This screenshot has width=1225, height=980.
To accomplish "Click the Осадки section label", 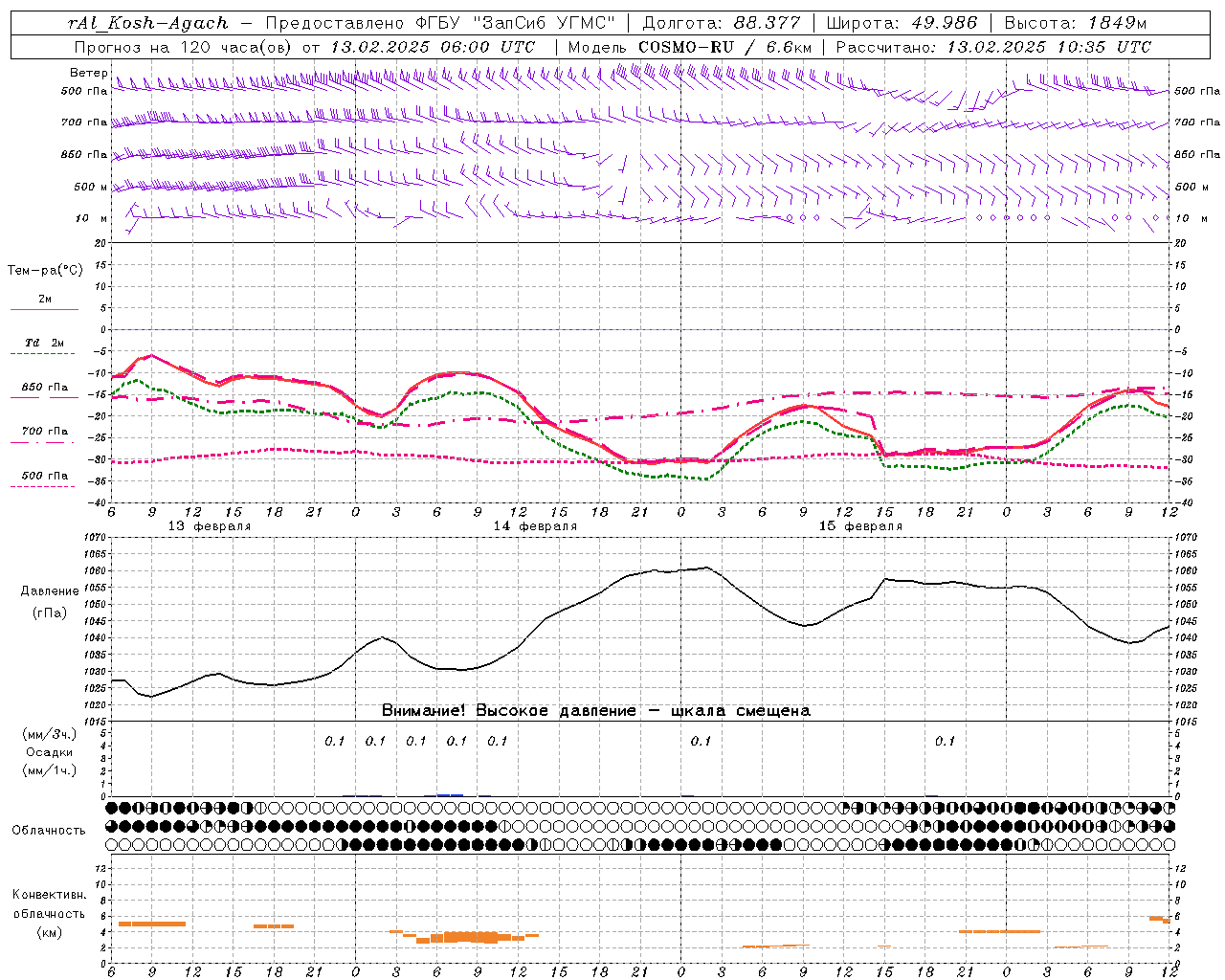I will pos(50,752).
